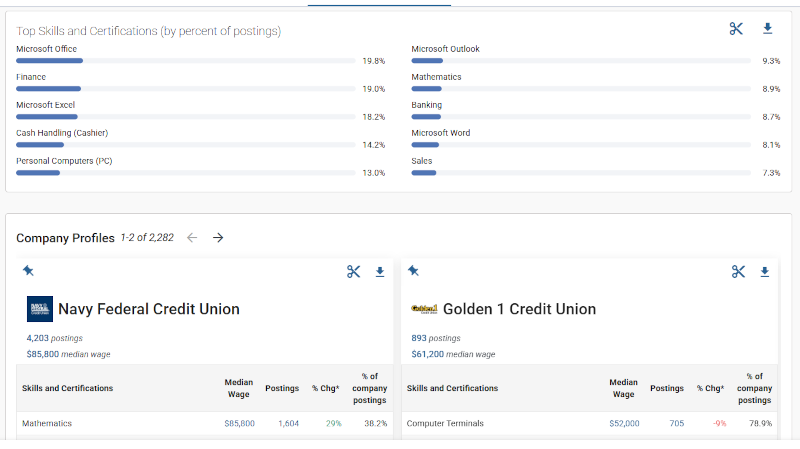The image size is (800, 449).
Task: Sort Navy Federal table by Median Wage
Action: (239, 388)
